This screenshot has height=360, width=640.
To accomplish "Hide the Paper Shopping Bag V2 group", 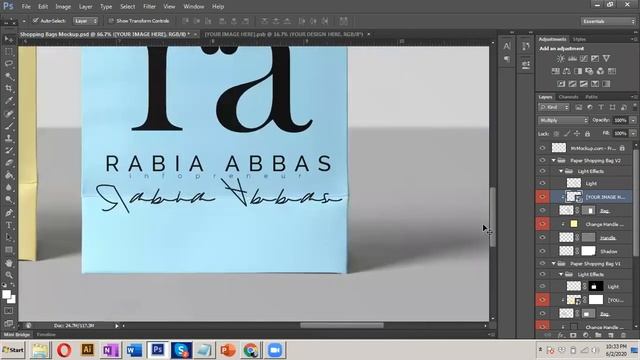I will 542,160.
